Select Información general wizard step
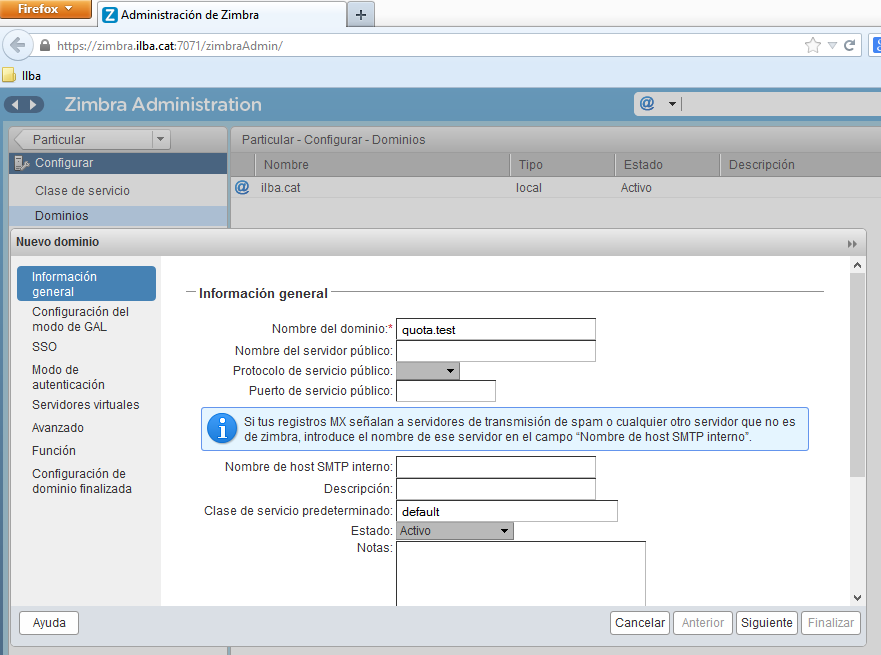The width and height of the screenshot is (881, 655). (87, 284)
